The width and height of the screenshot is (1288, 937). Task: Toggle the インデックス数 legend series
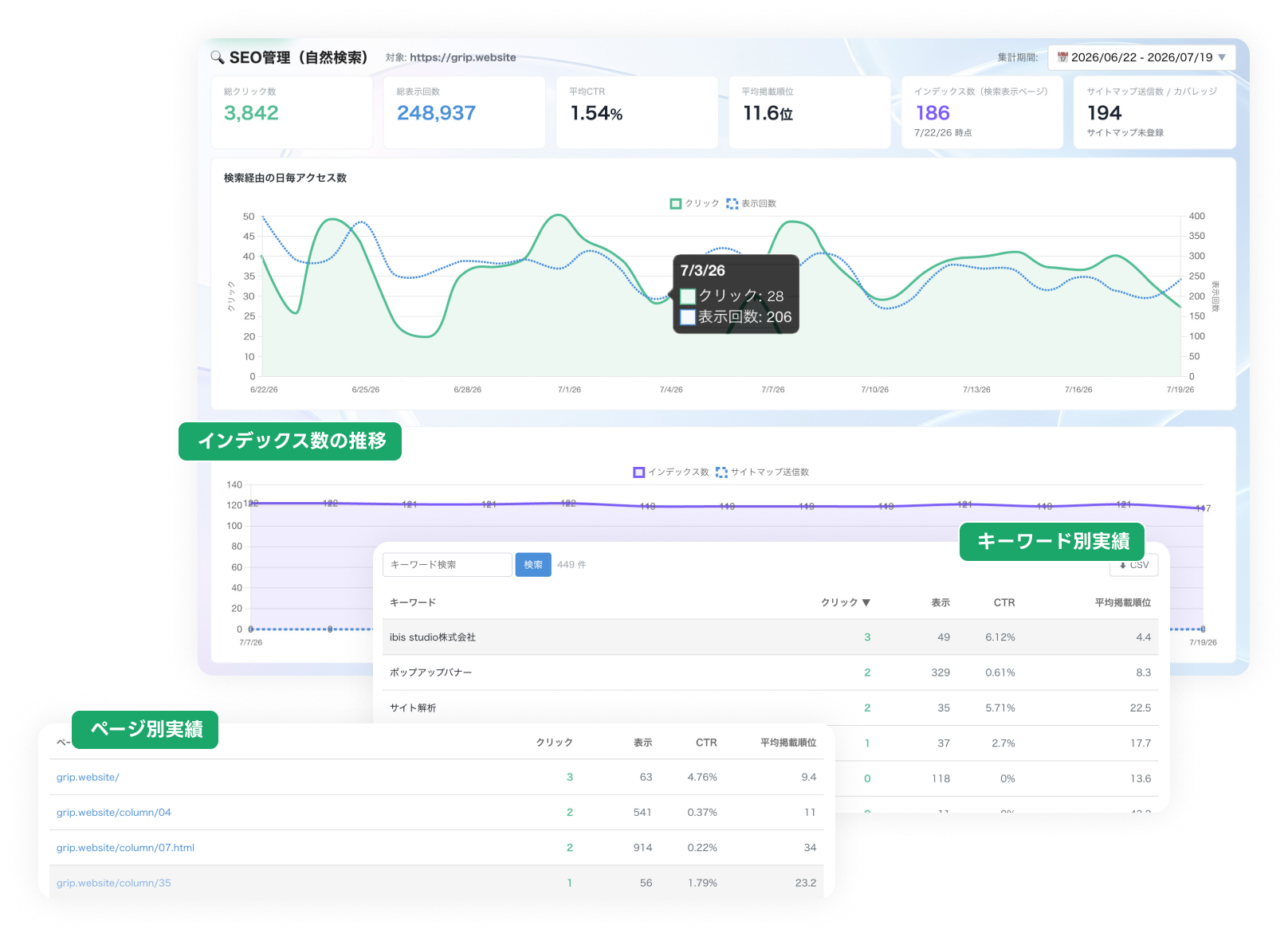coord(671,472)
